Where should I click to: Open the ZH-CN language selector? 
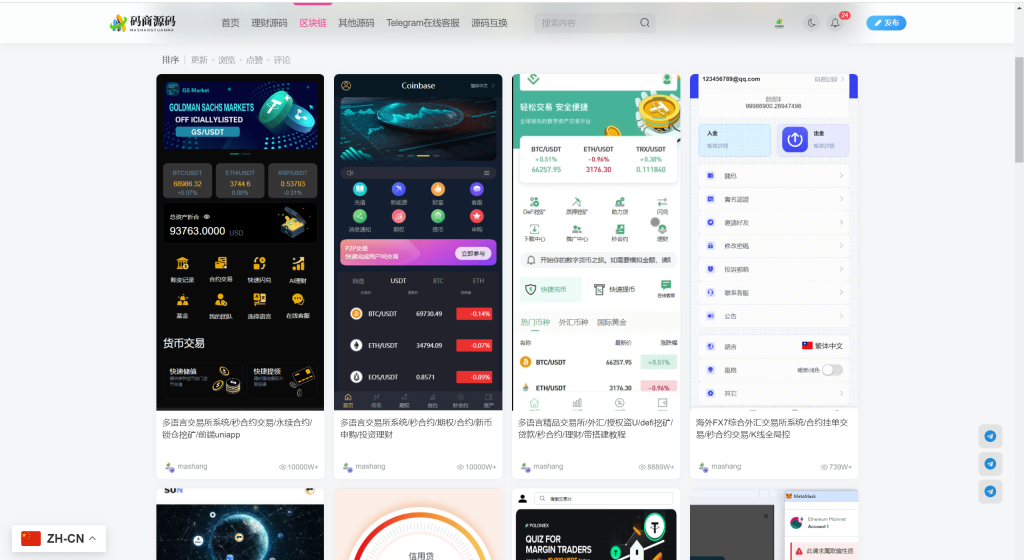[x=59, y=538]
